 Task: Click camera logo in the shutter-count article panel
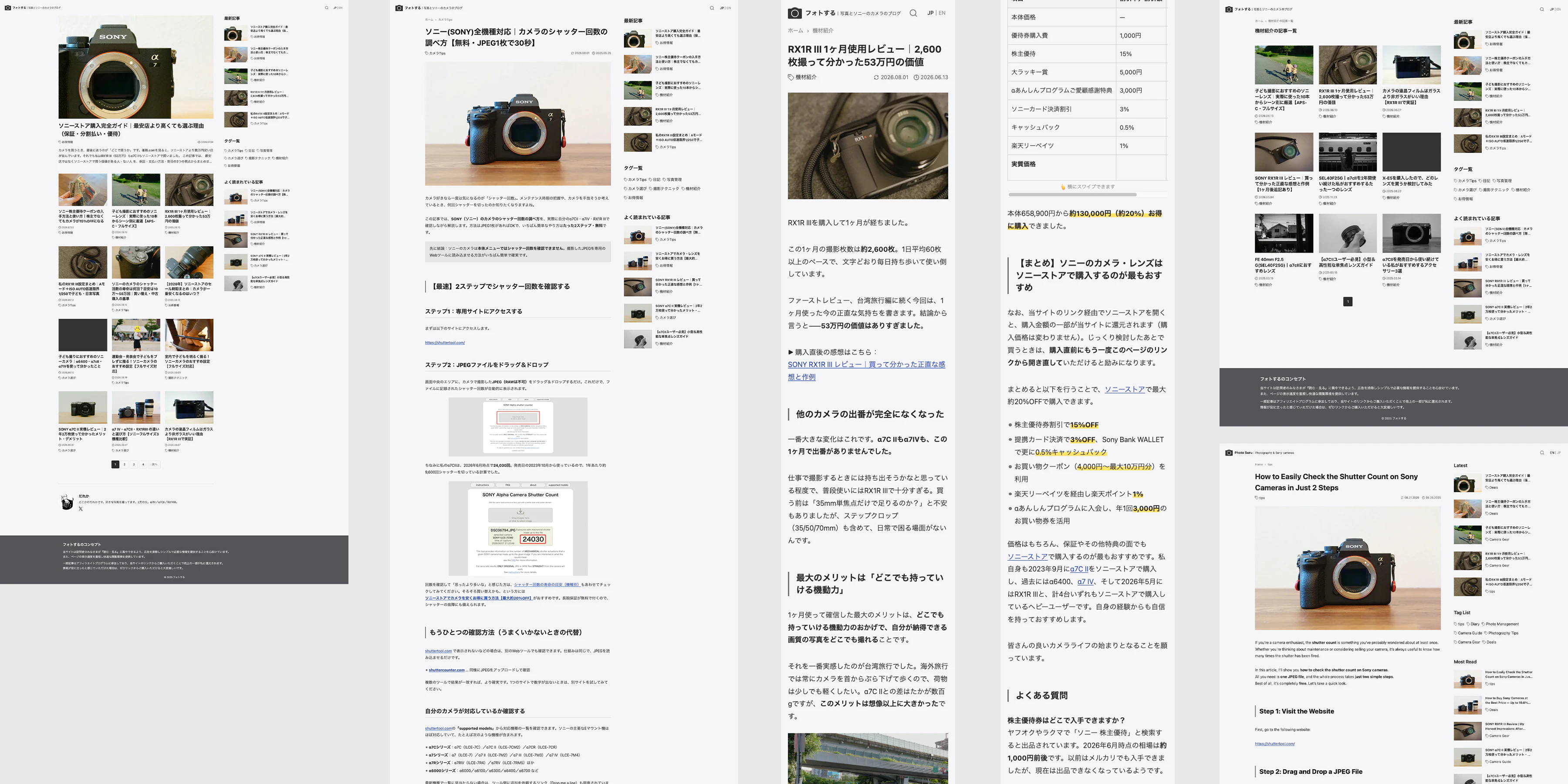click(399, 8)
